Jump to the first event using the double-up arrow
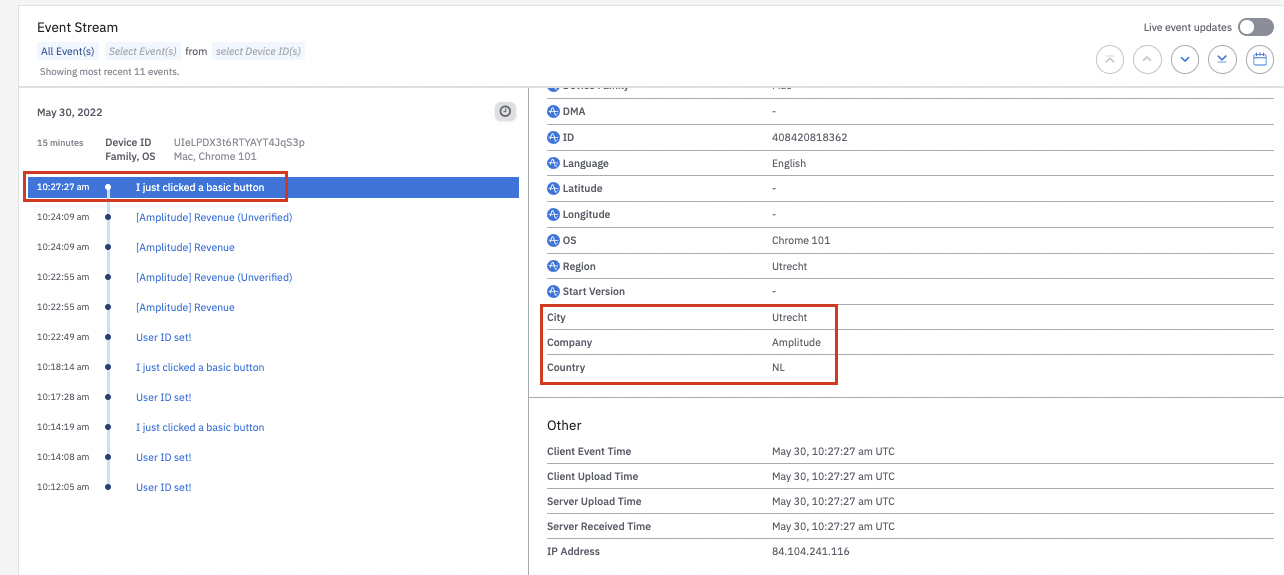Image resolution: width=1284 pixels, height=575 pixels. coord(1109,60)
